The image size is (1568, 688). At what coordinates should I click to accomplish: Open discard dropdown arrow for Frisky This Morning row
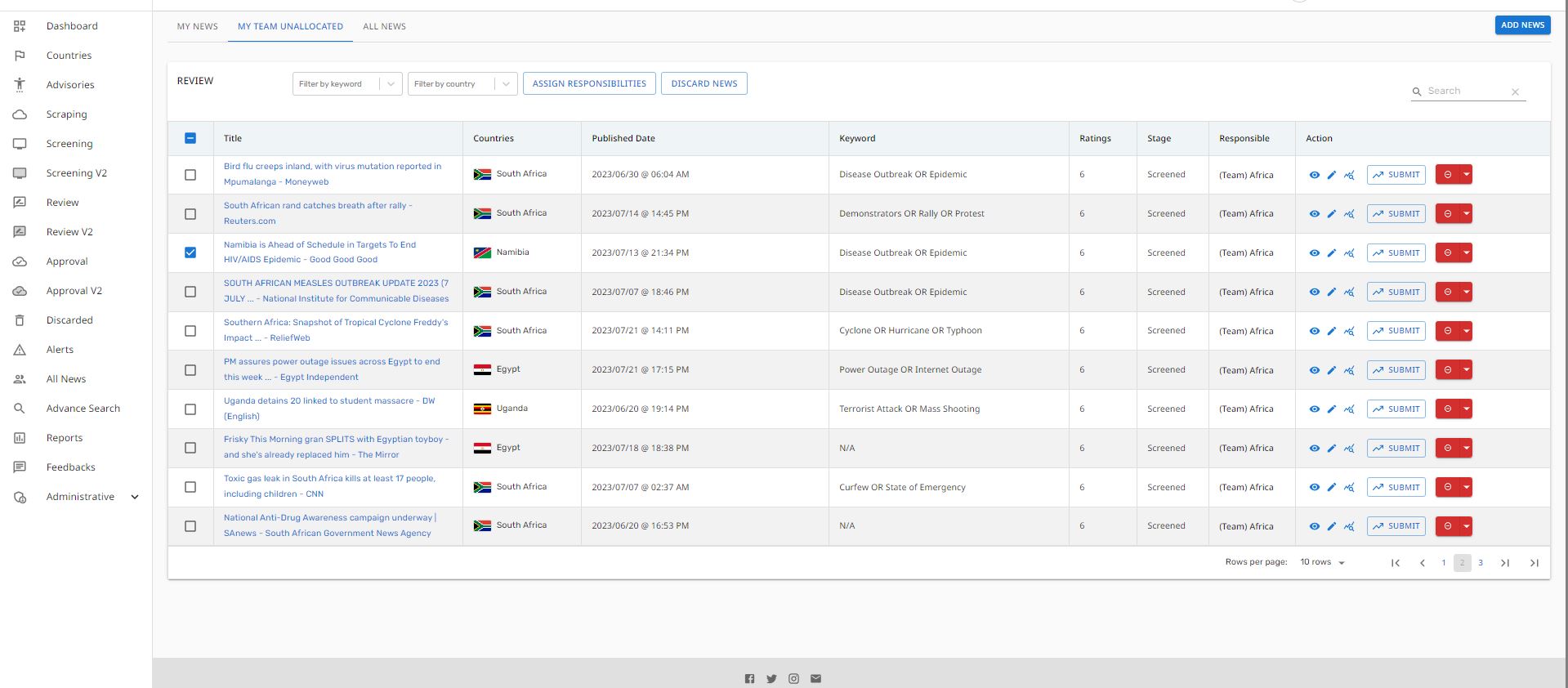coord(1466,449)
